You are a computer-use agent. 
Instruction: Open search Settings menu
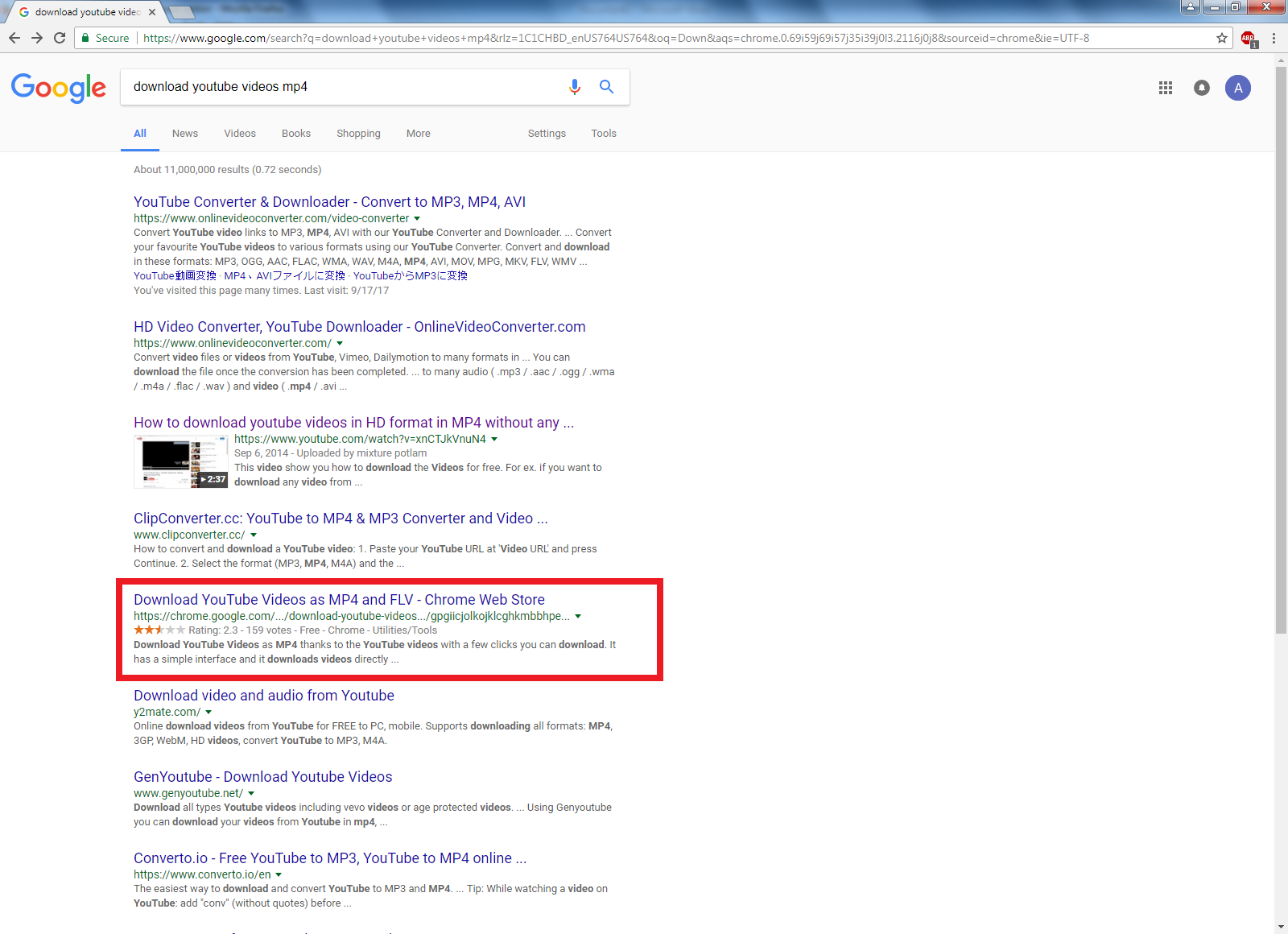[x=547, y=134]
